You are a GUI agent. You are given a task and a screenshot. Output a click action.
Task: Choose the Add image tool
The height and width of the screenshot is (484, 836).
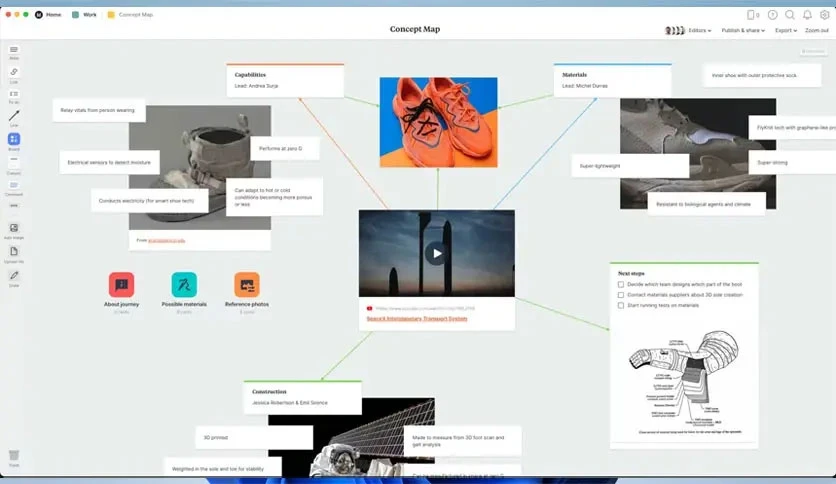pos(14,228)
